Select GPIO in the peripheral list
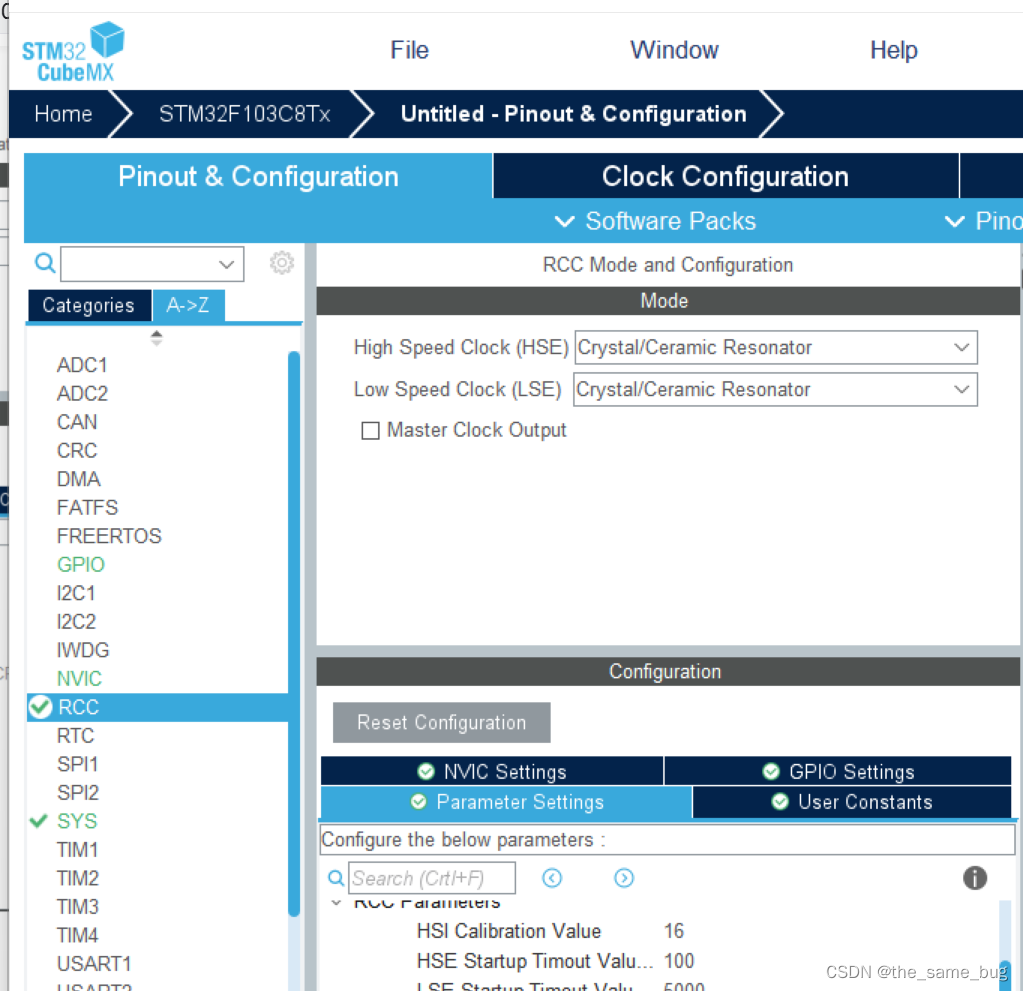 pyautogui.click(x=81, y=564)
